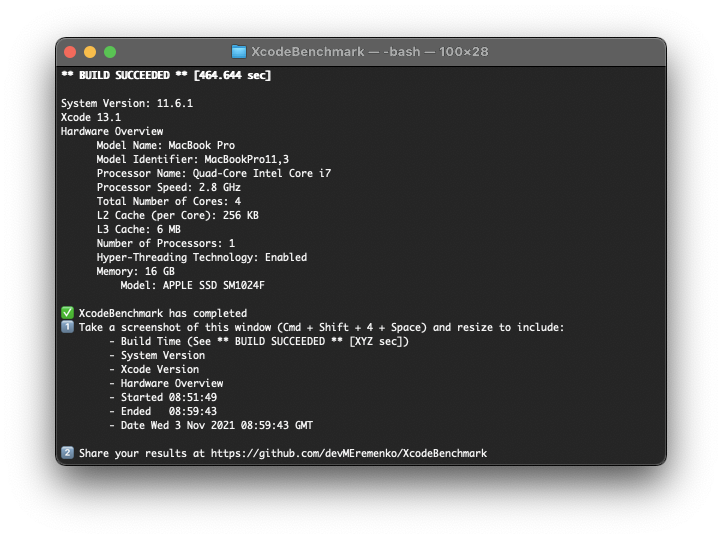Image resolution: width=722 pixels, height=539 pixels.
Task: Click Processor Name: Quad-Core Intel Core i7
Action: (214, 174)
